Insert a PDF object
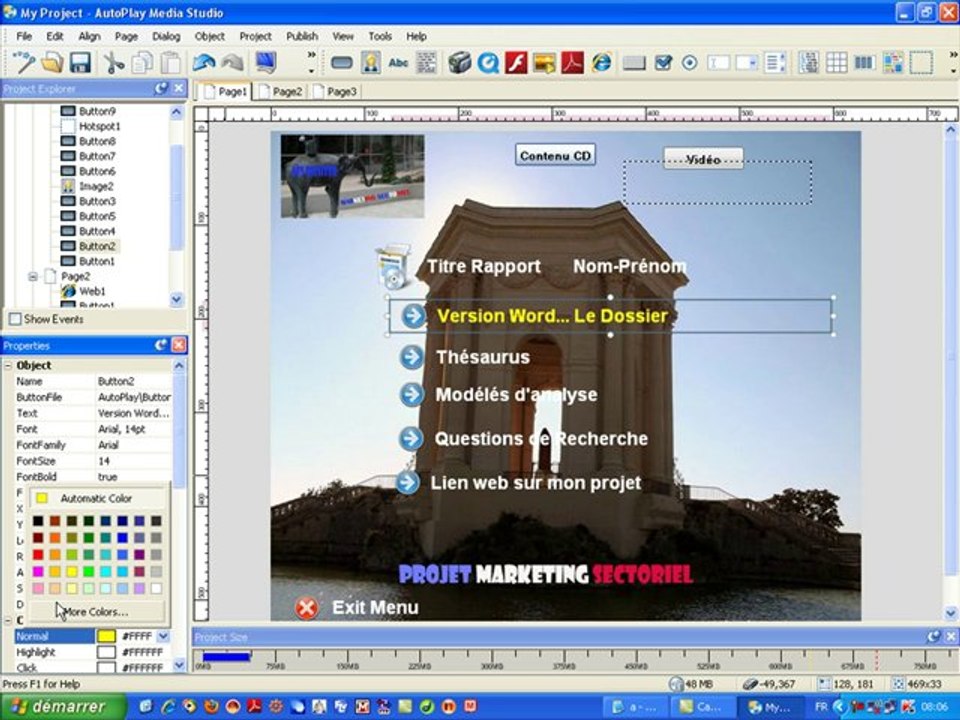This screenshot has height=720, width=960. [x=572, y=62]
